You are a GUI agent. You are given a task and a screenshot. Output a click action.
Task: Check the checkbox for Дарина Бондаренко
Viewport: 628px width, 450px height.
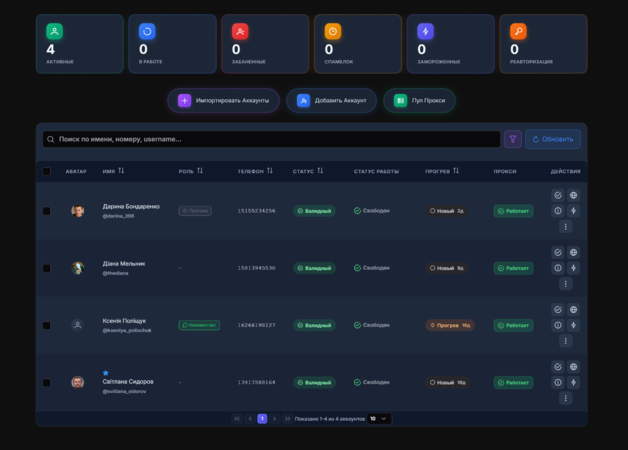(47, 211)
